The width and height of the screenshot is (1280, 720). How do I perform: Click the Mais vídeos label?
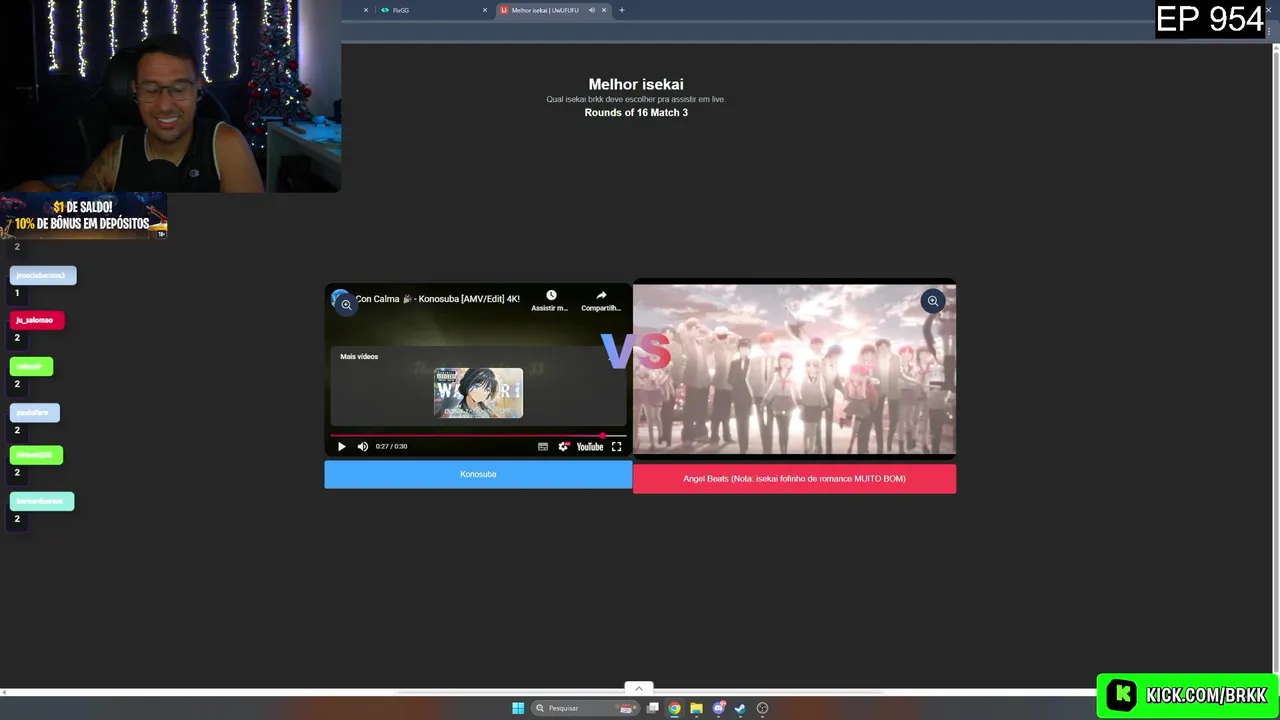click(359, 357)
